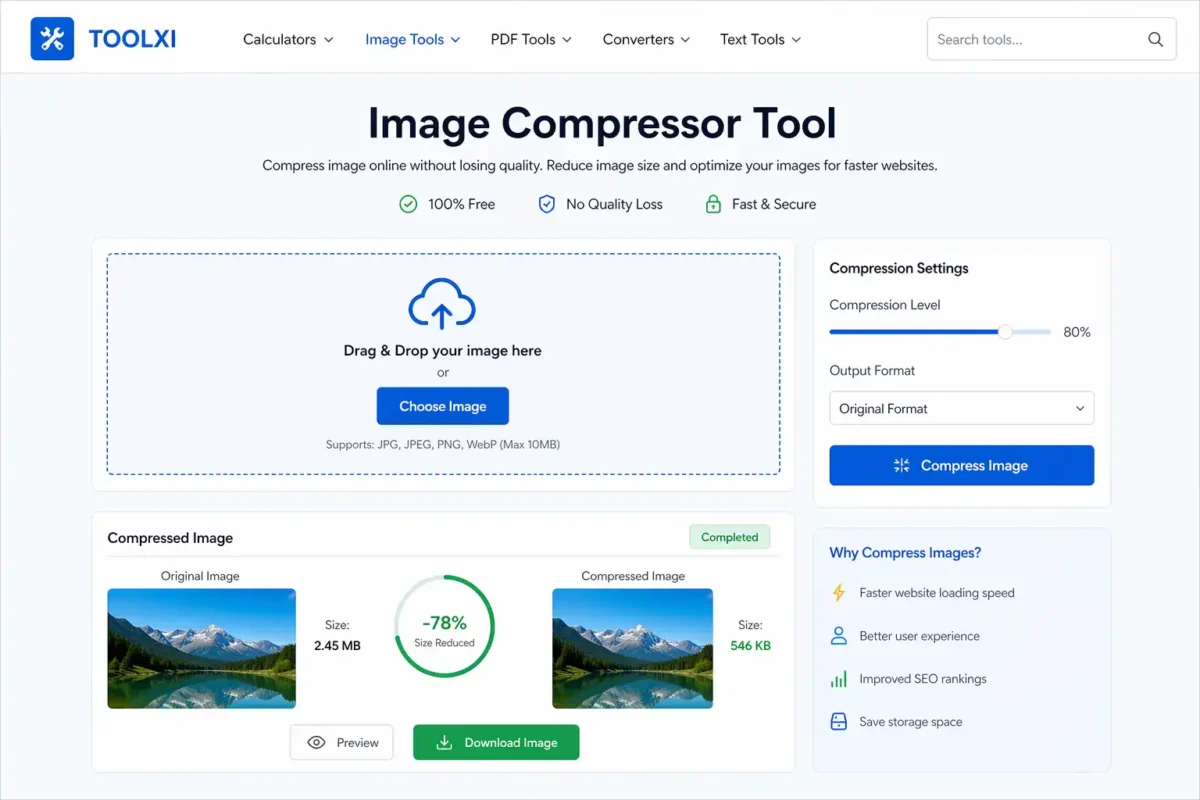Viewport: 1200px width, 800px height.
Task: Click the Compression Level slider handle
Action: [1005, 332]
